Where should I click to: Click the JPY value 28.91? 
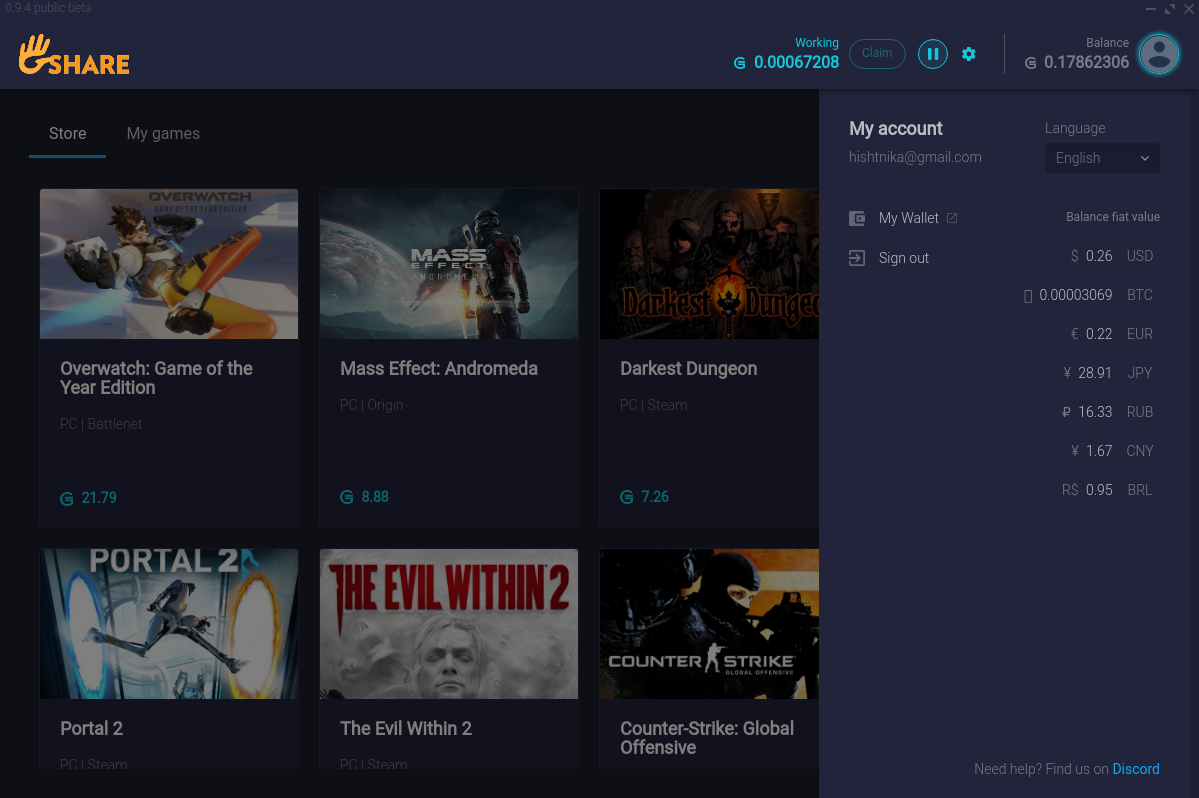click(x=1095, y=373)
